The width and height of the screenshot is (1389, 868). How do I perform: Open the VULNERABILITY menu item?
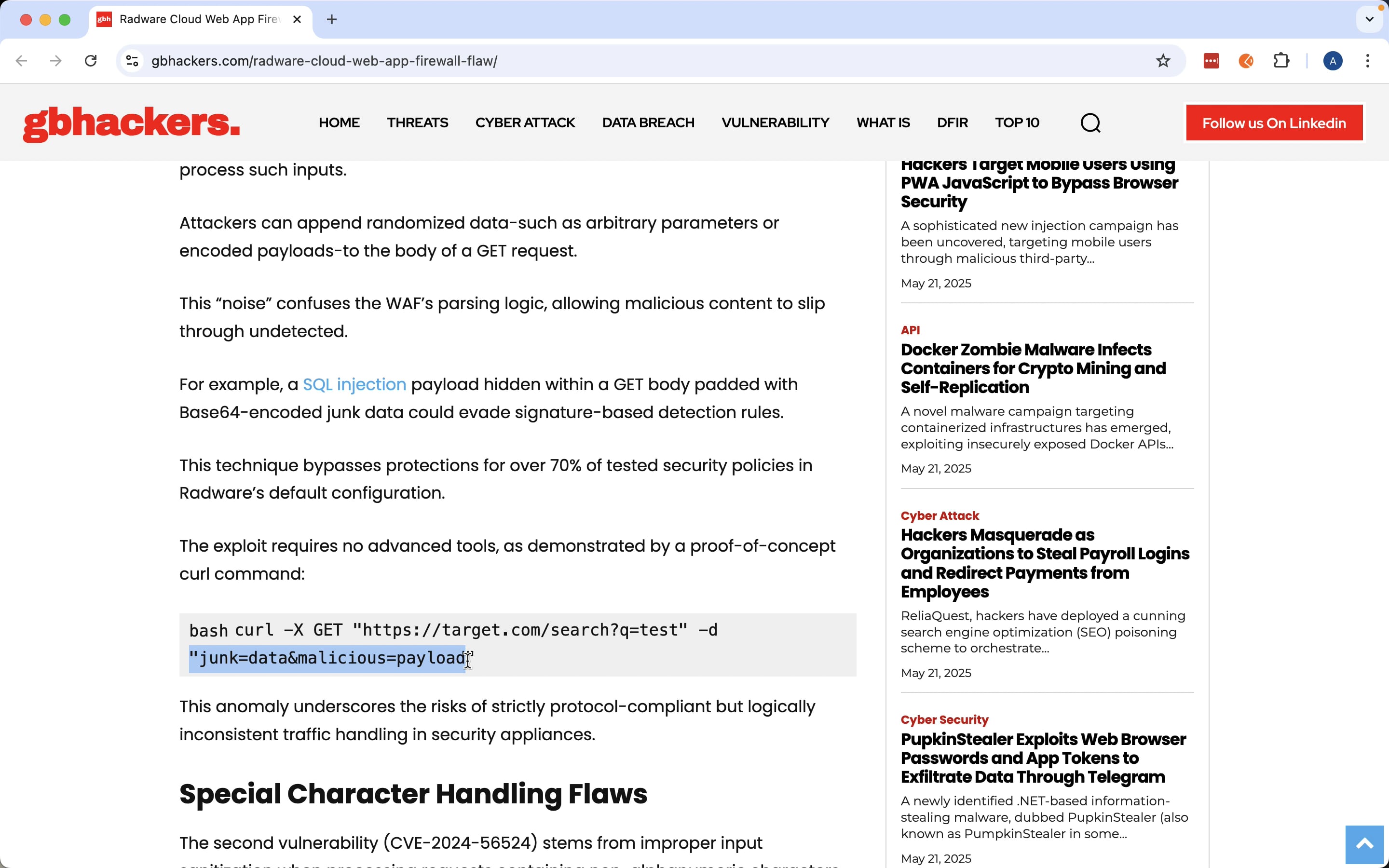coord(776,123)
